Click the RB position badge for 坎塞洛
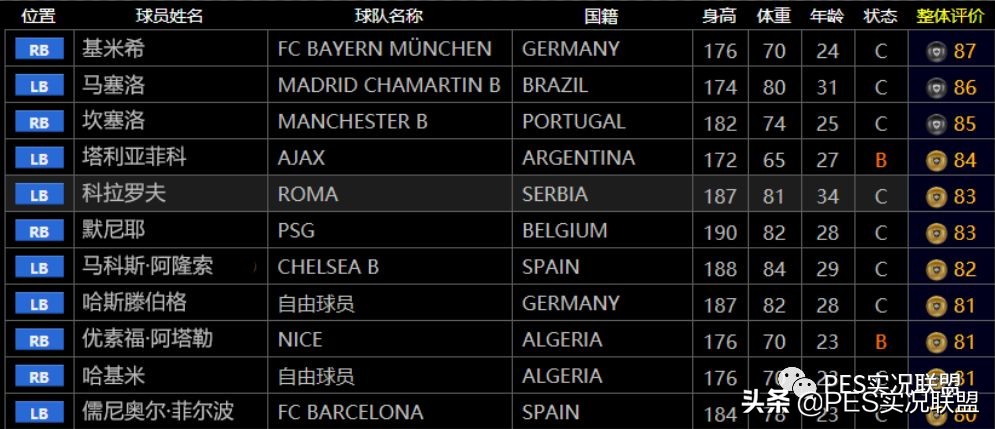995x429 pixels. tap(39, 123)
